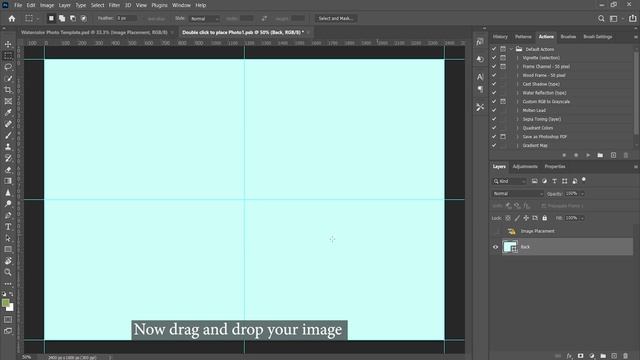Toggle the checkmark for Molten Lead action

pyautogui.click(x=494, y=110)
